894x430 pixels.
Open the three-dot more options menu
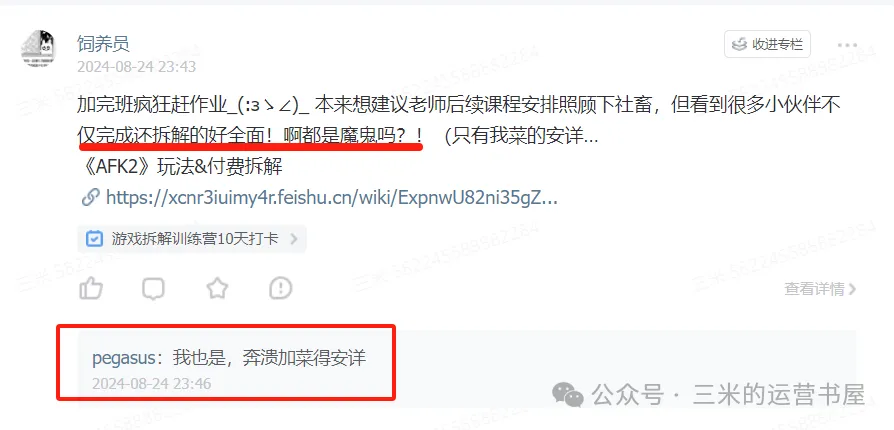847,45
